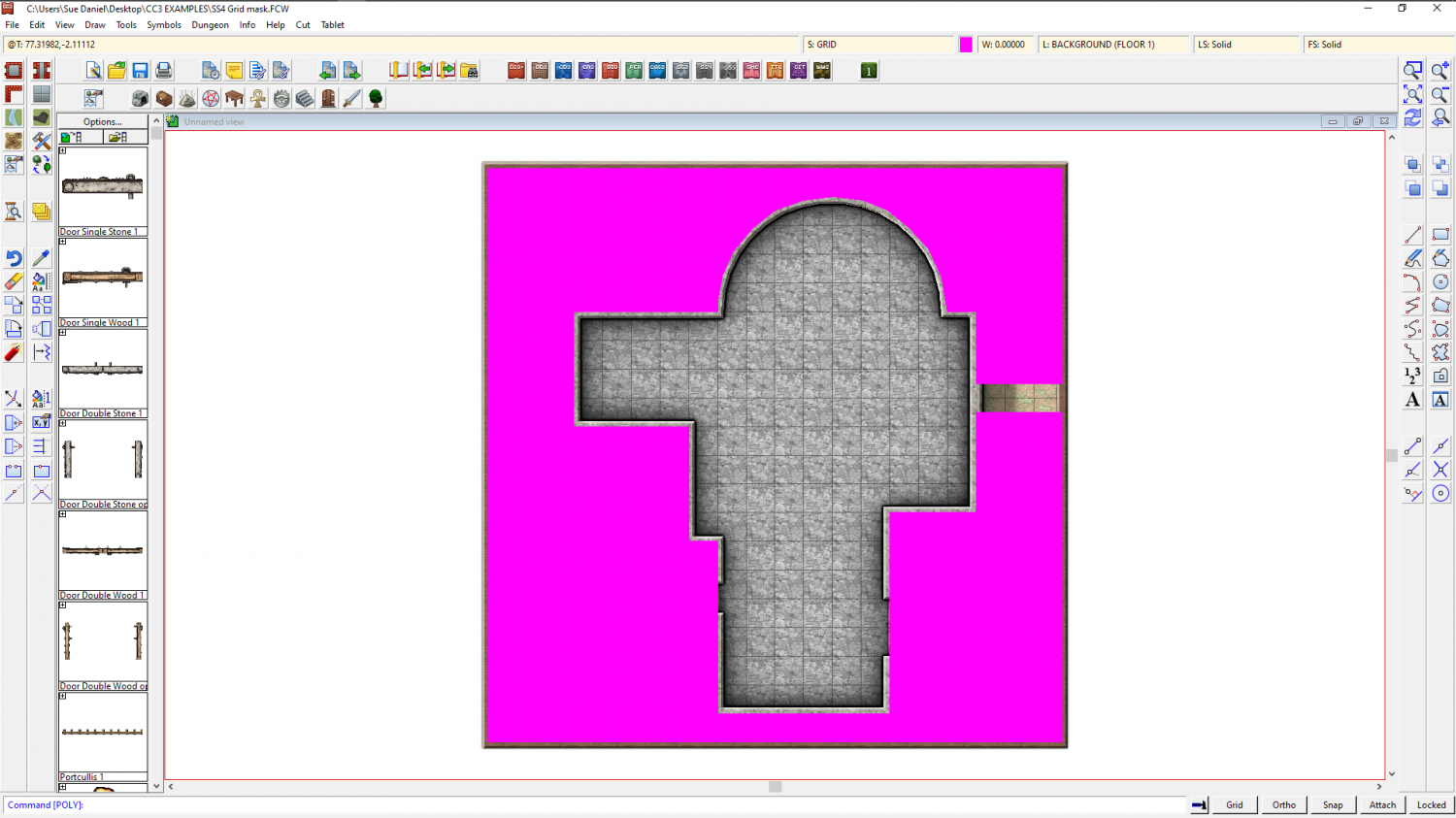The image size is (1456, 818).
Task: Expand the Portcullis 1 symbol group
Action: (x=63, y=696)
